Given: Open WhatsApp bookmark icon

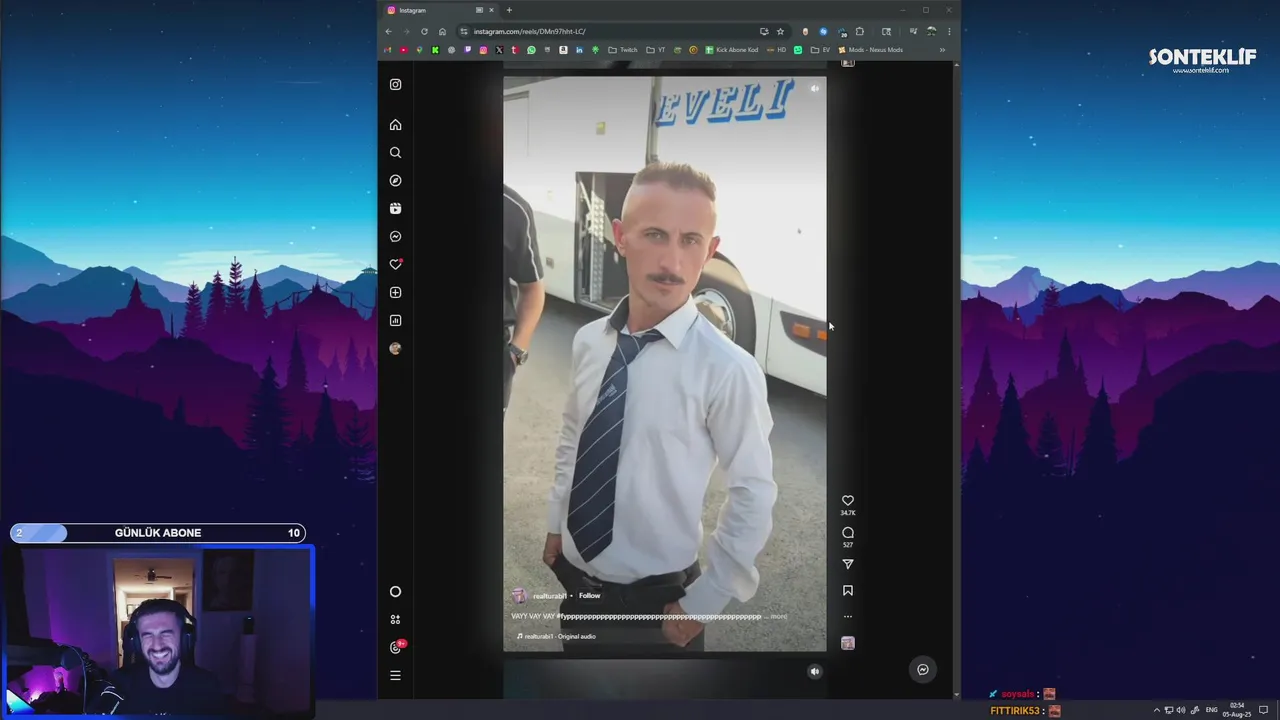Looking at the screenshot, I should point(531,50).
